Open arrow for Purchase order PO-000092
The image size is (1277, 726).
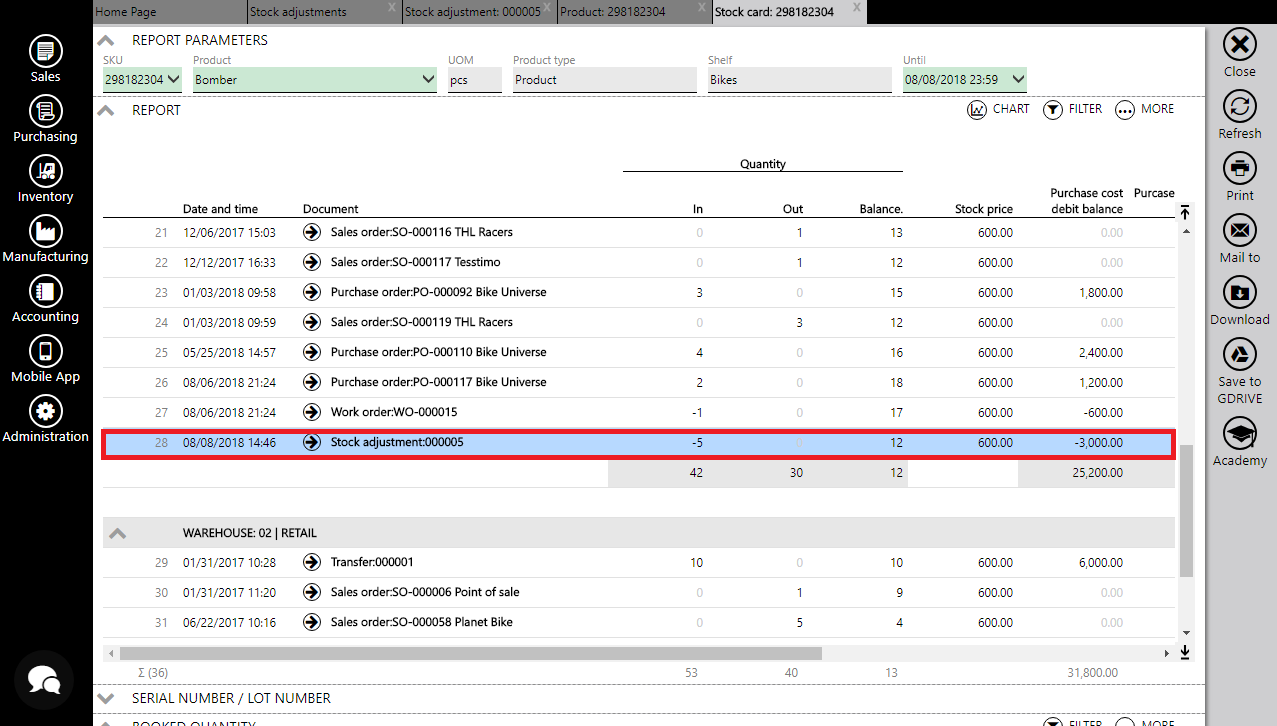pyautogui.click(x=312, y=292)
